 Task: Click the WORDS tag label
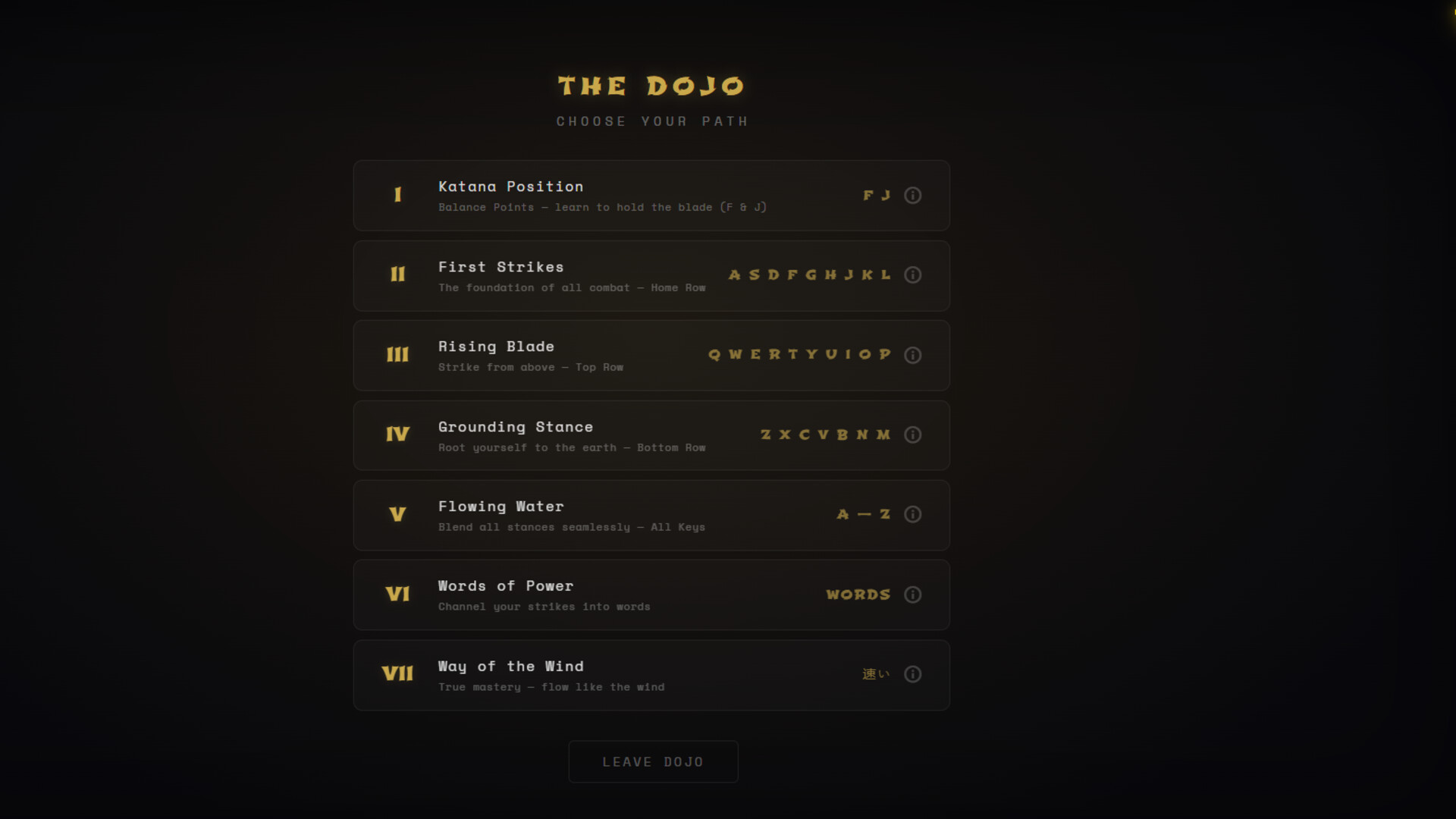[x=858, y=595]
